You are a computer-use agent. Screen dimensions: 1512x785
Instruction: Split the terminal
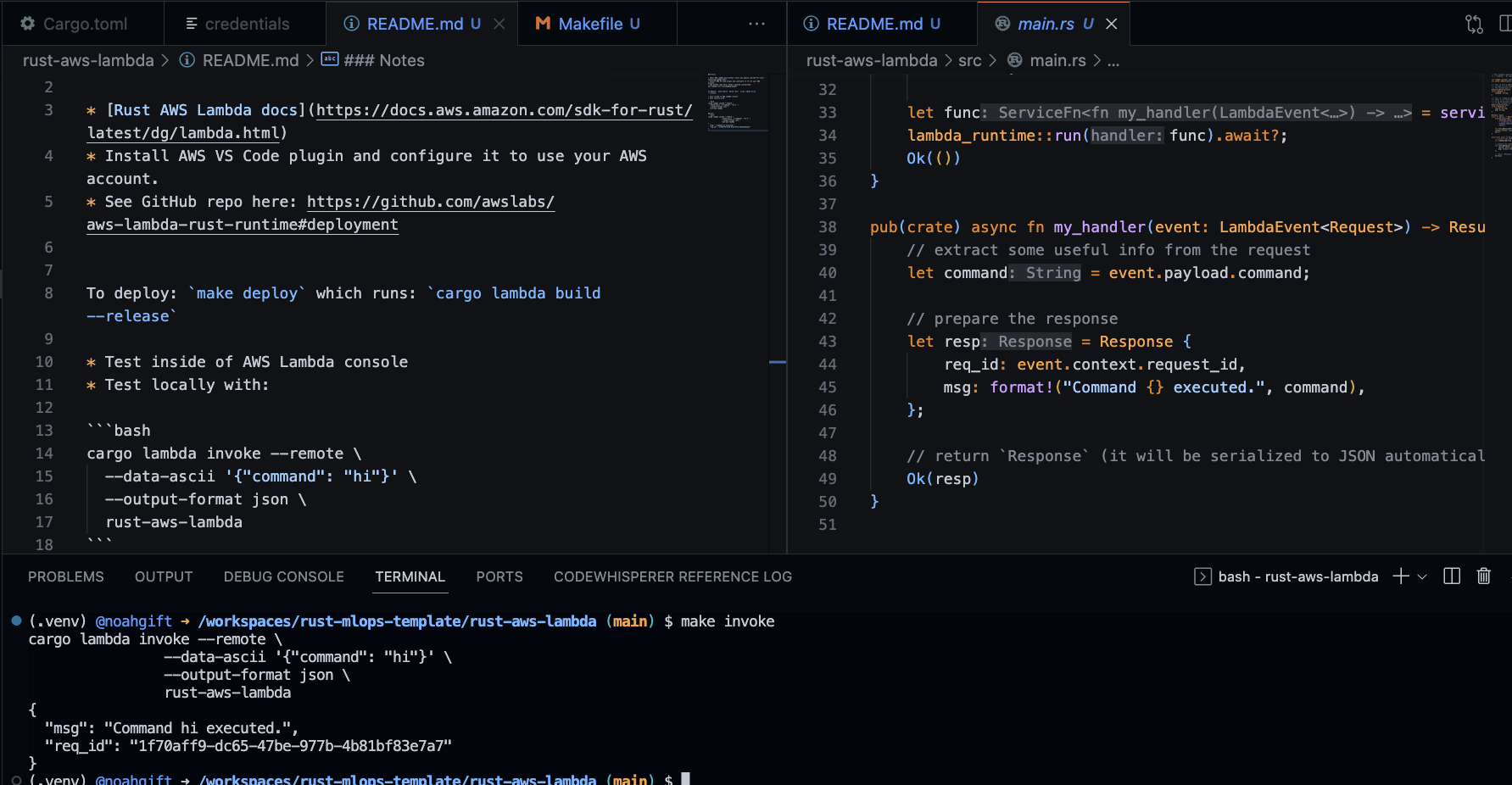tap(1452, 576)
